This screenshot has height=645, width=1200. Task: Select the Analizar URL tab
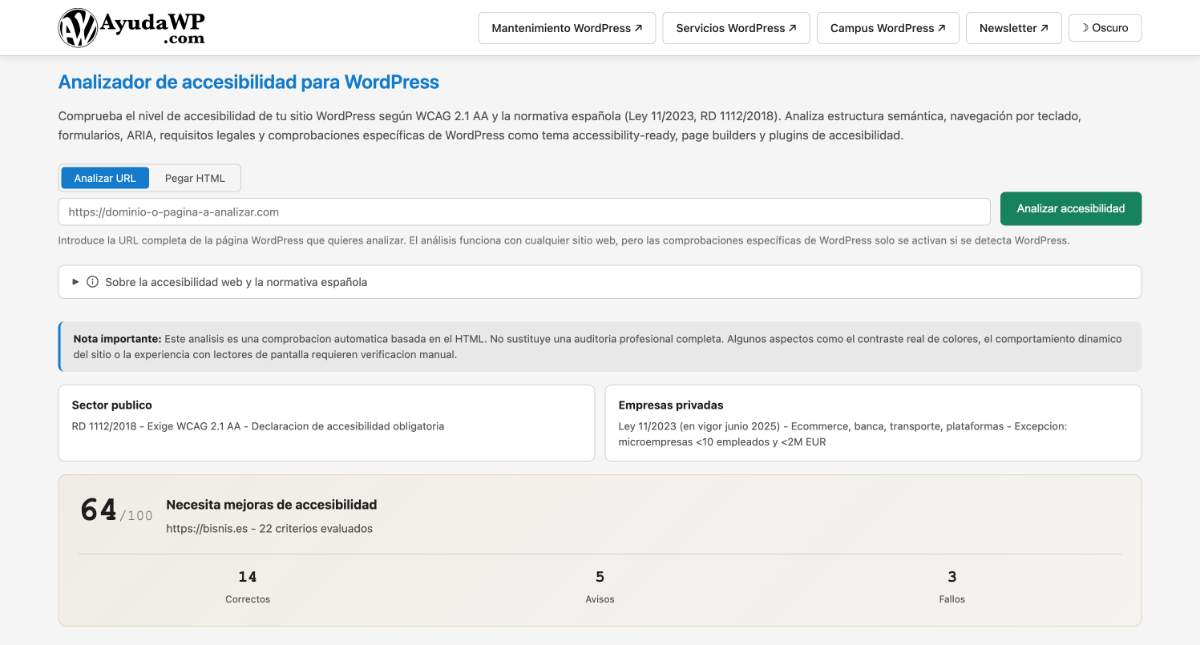(x=105, y=178)
